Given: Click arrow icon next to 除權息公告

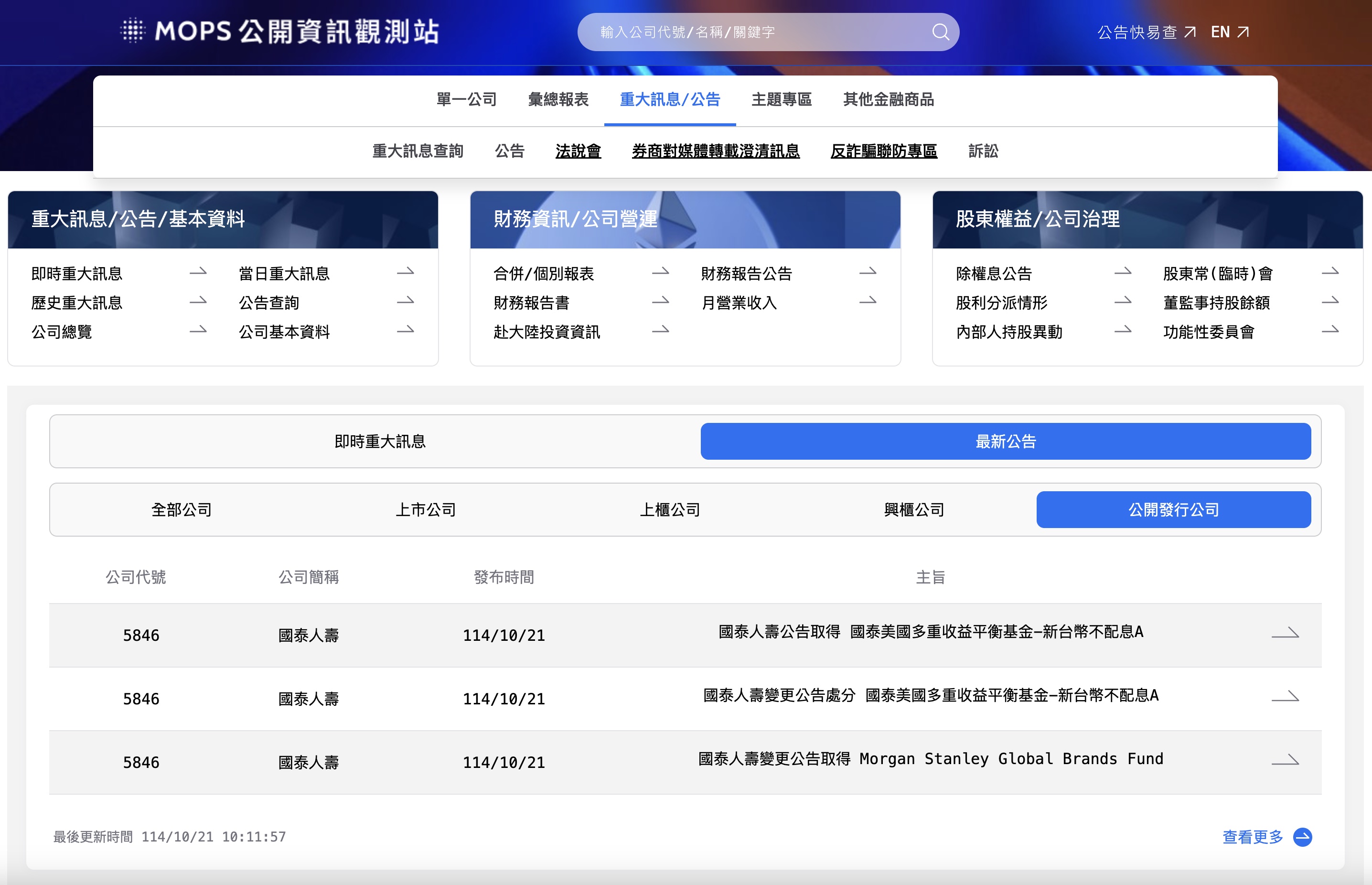Looking at the screenshot, I should pyautogui.click(x=1123, y=272).
